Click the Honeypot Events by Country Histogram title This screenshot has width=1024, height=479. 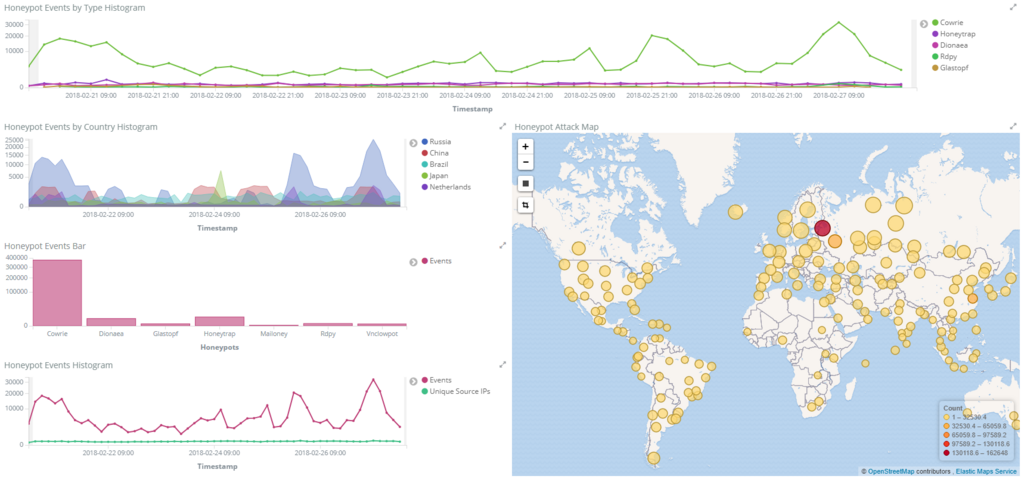[x=81, y=127]
